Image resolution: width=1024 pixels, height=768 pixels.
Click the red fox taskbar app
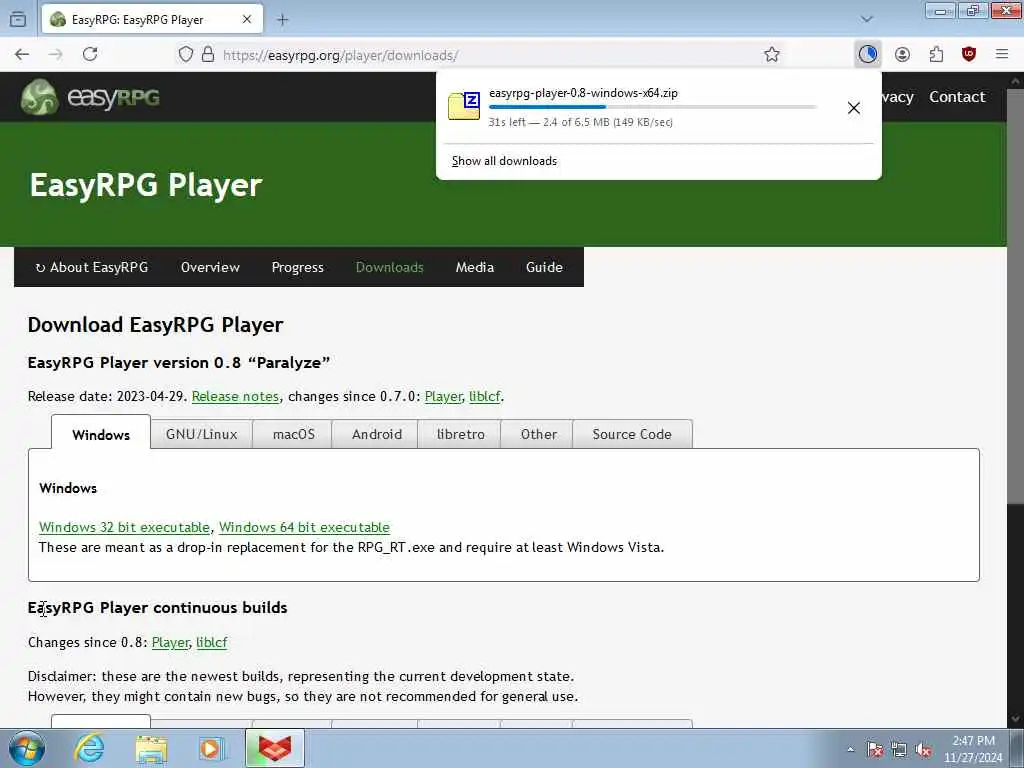tap(274, 748)
